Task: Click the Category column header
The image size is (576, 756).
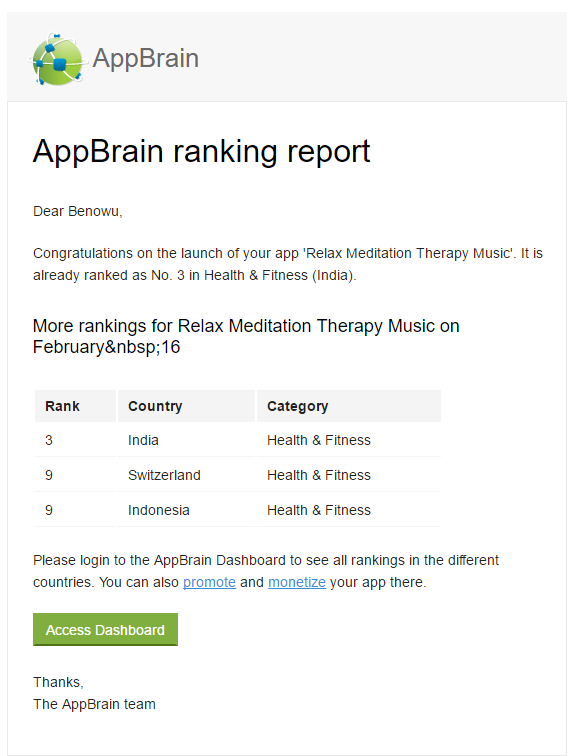Action: coord(349,406)
